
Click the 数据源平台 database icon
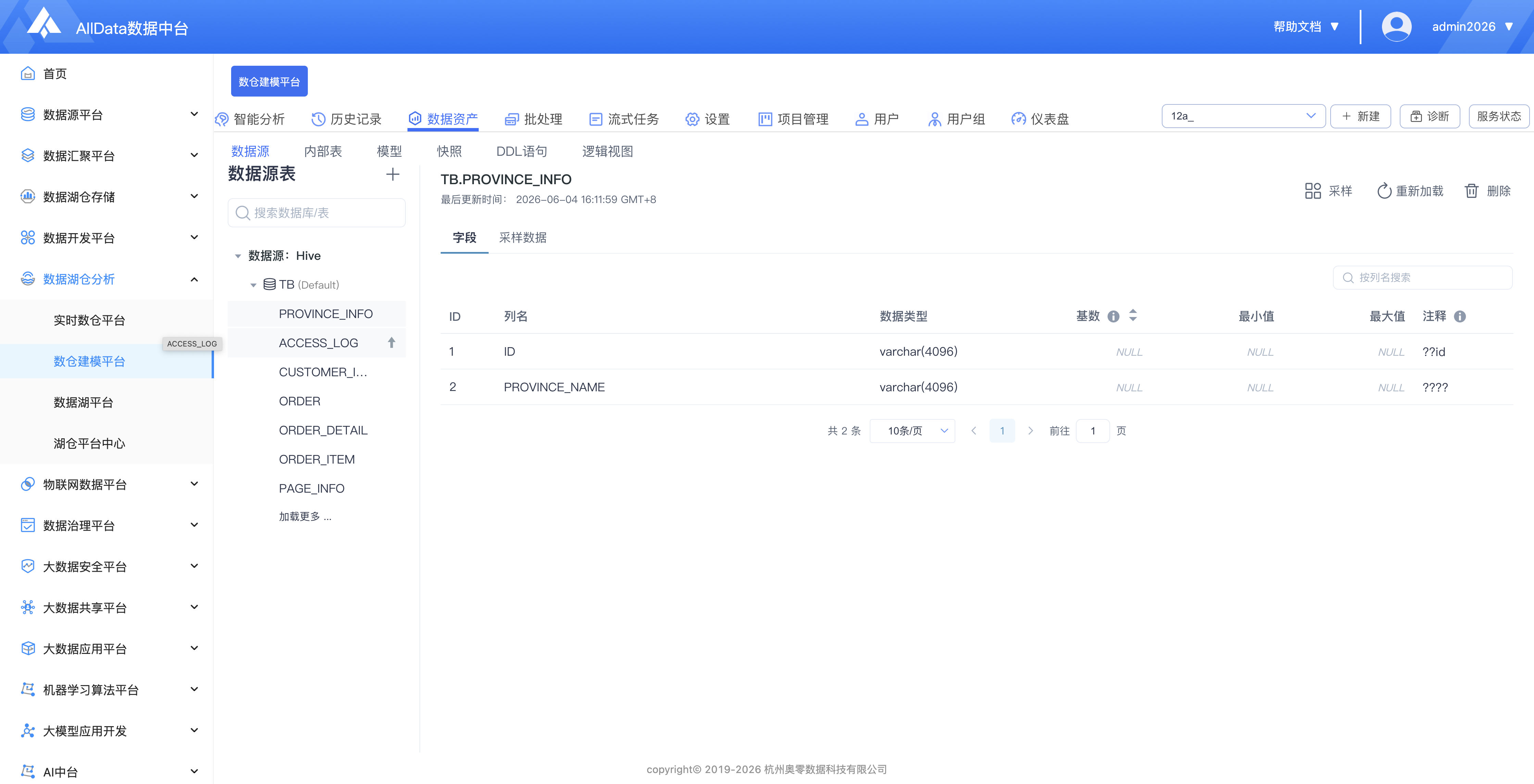(x=27, y=114)
